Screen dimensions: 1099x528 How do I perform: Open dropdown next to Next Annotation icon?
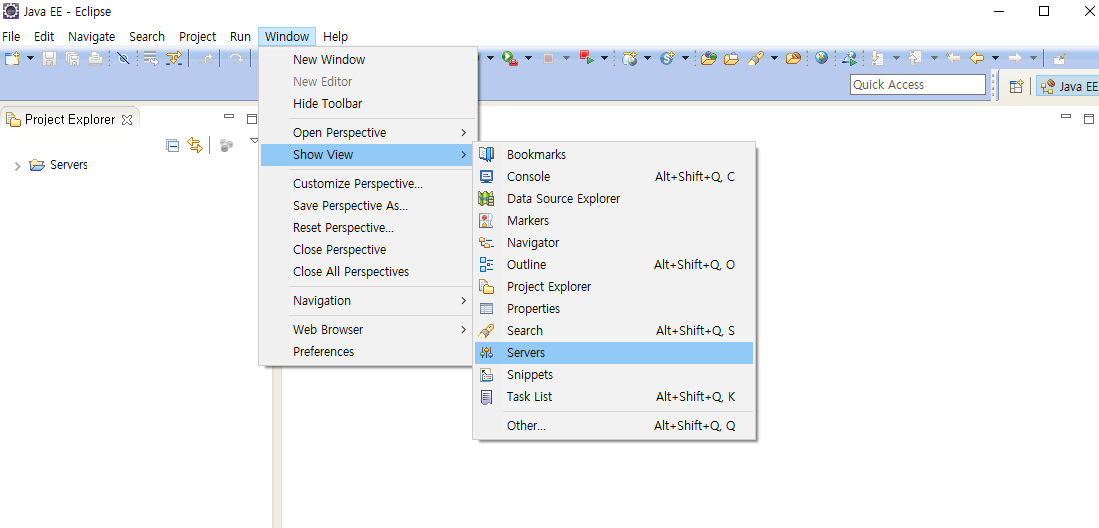(896, 58)
